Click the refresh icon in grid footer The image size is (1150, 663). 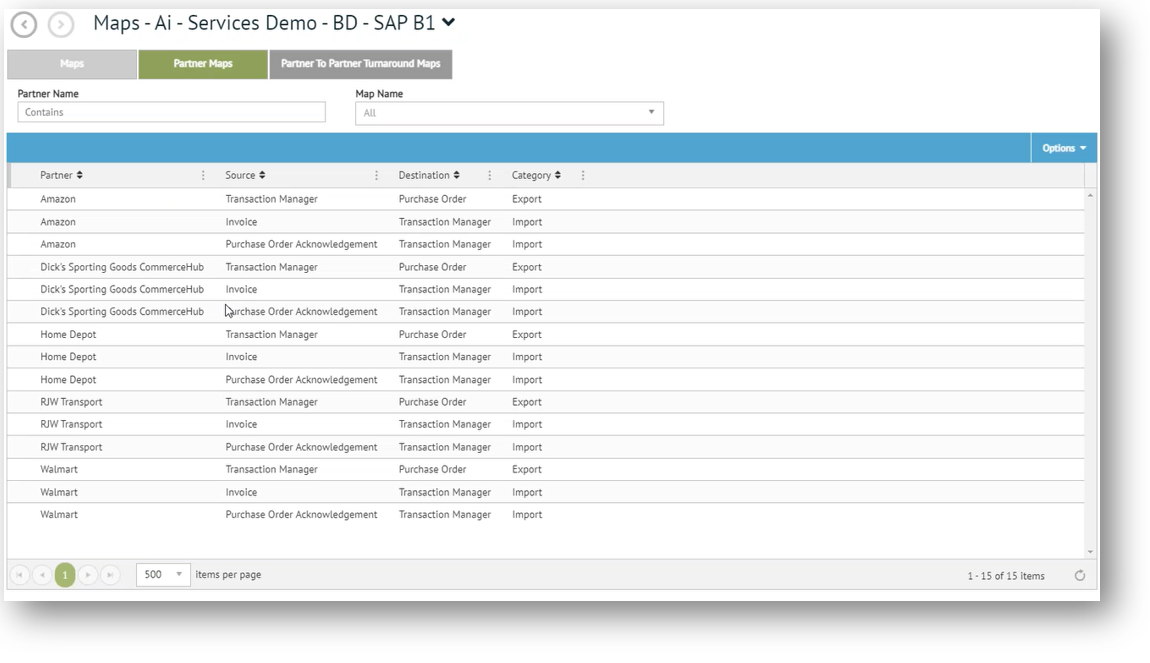tap(1079, 576)
